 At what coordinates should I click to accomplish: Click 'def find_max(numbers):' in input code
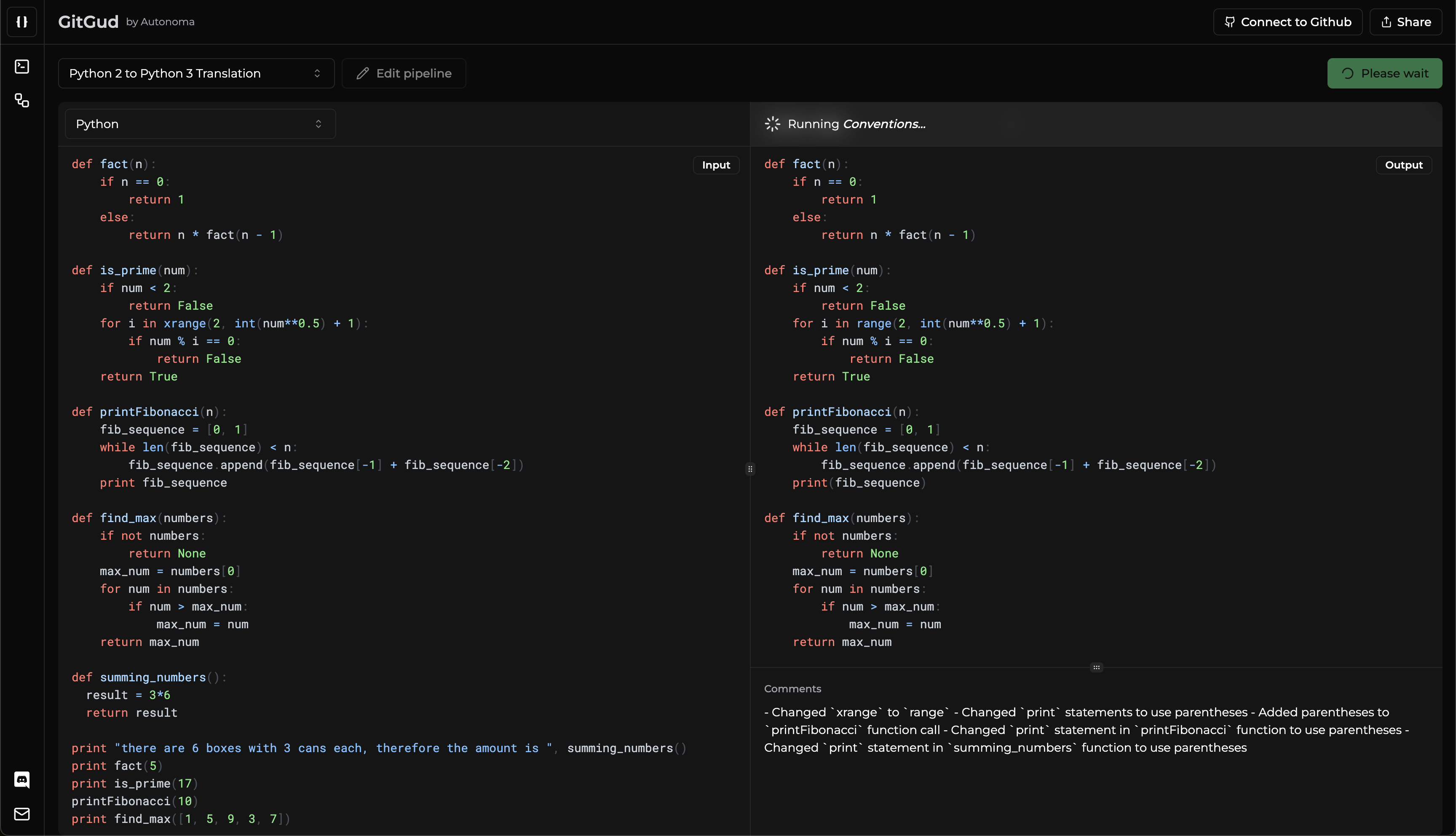149,518
